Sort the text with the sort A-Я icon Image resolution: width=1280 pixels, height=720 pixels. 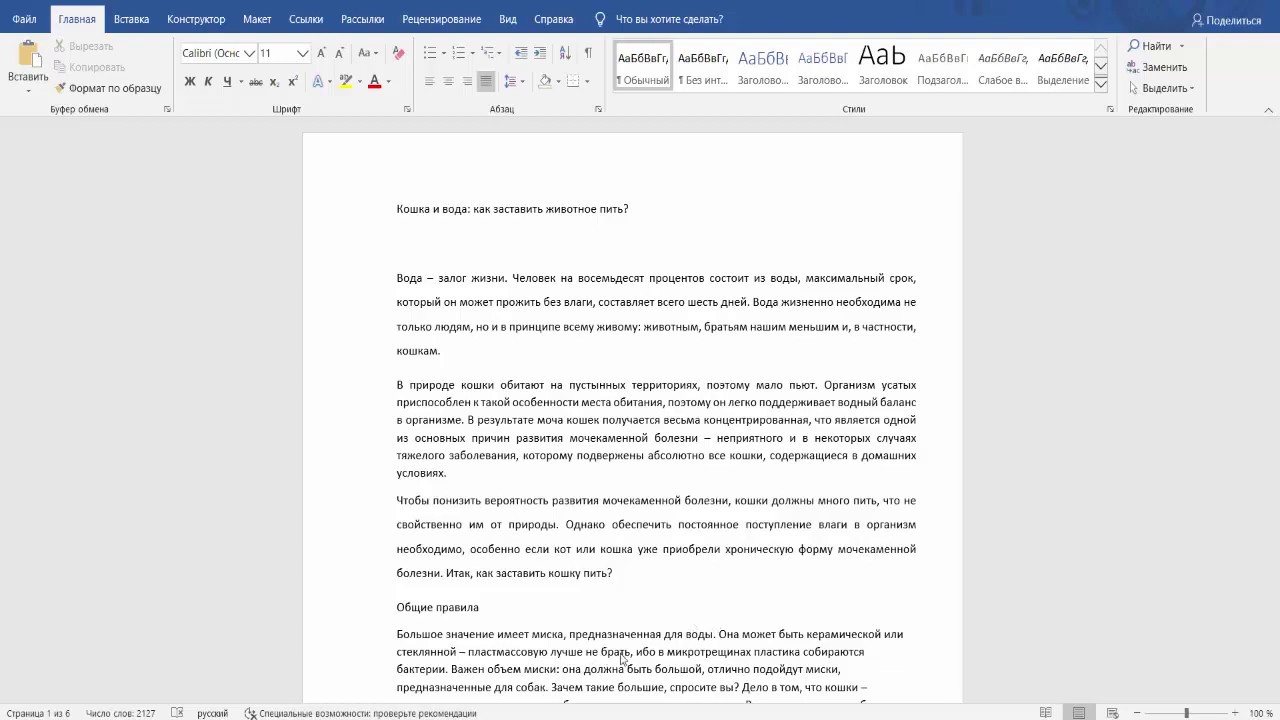coord(565,53)
